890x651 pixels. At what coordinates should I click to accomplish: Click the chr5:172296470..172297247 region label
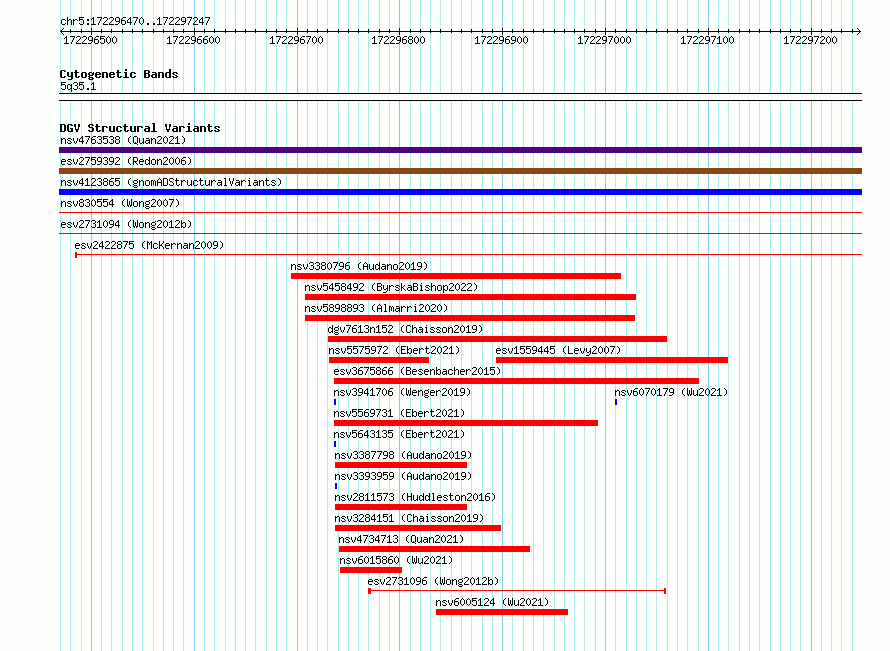(135, 21)
